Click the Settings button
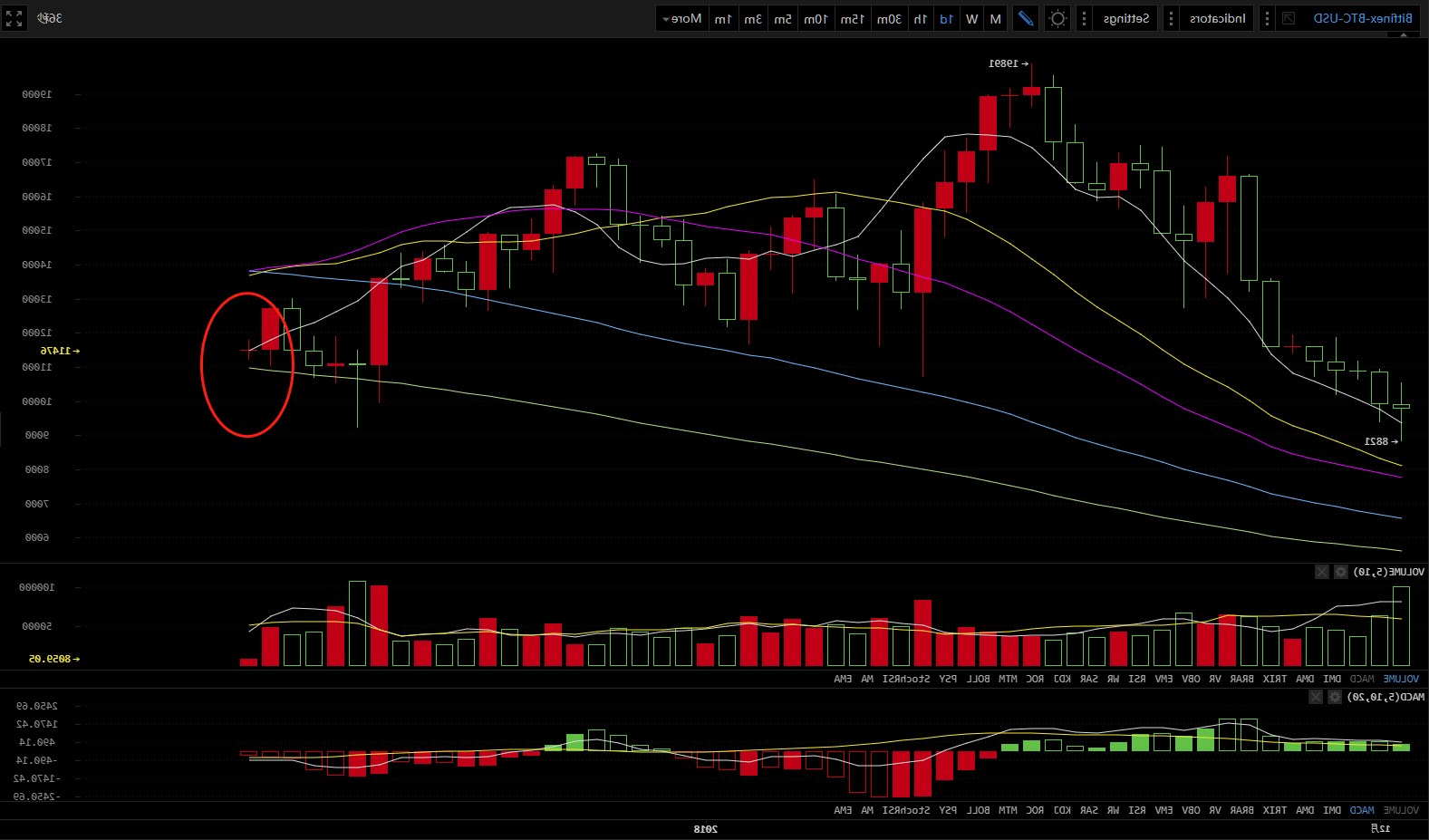The height and width of the screenshot is (840, 1429). 1125,18
